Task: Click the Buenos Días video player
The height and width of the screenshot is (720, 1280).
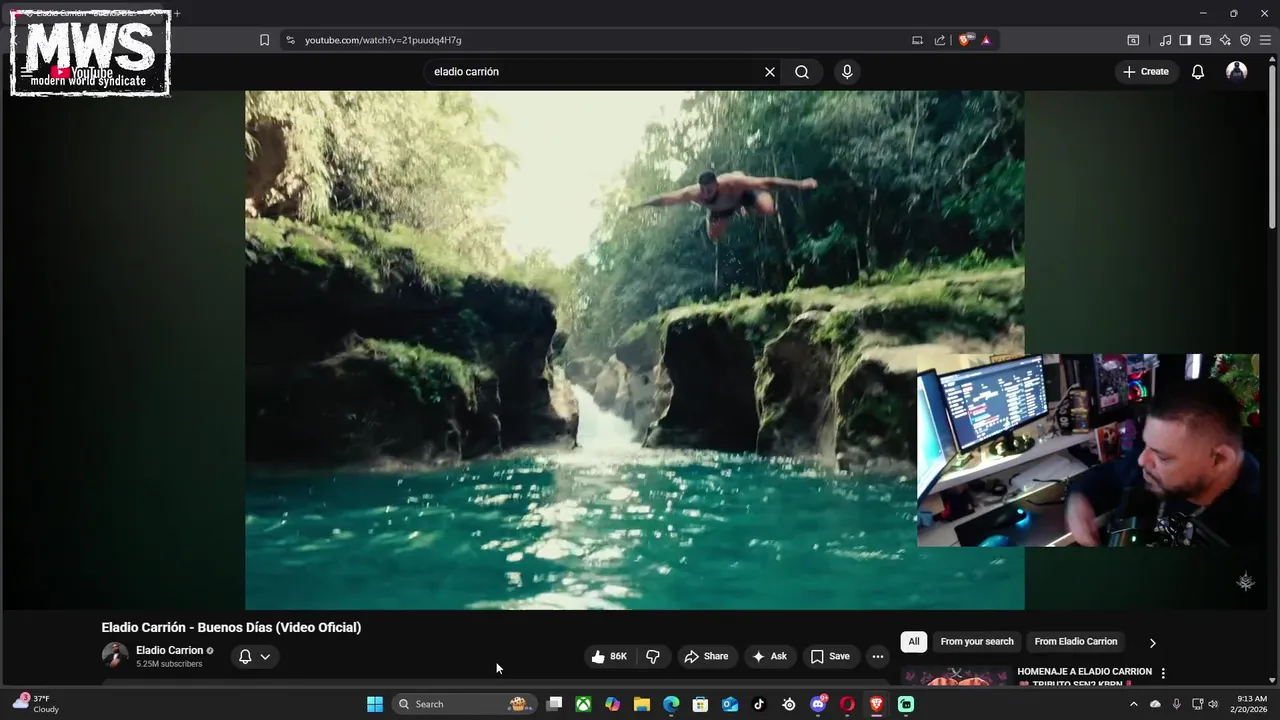Action: click(634, 350)
